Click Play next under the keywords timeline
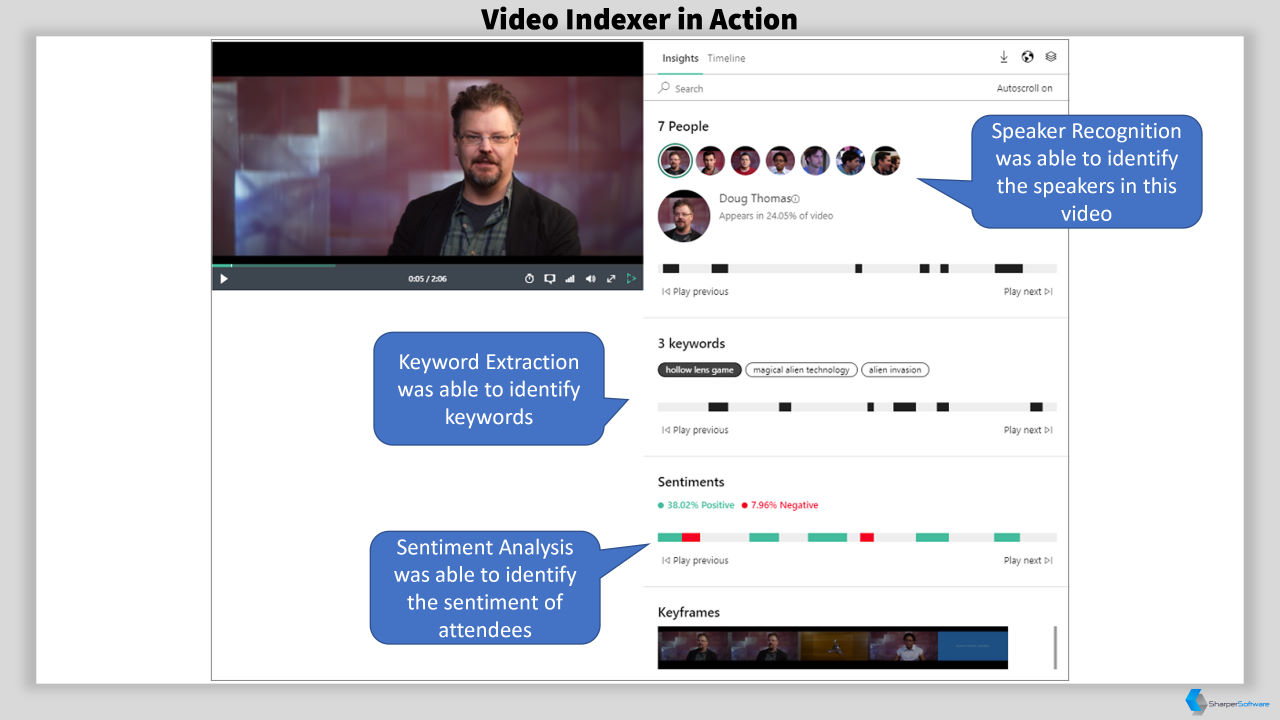 (1028, 430)
